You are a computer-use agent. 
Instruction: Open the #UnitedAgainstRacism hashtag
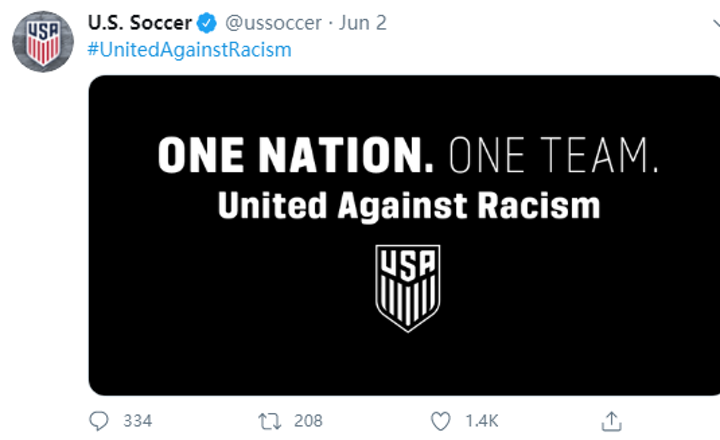190,49
